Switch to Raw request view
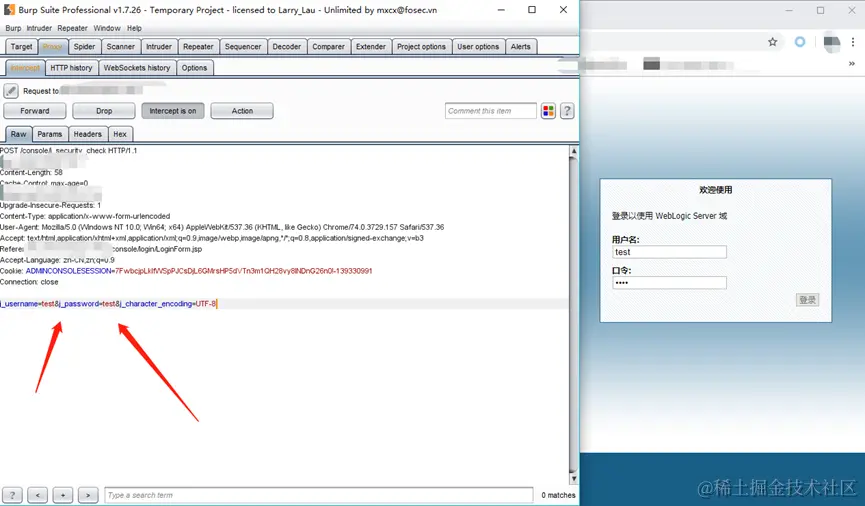The height and width of the screenshot is (506, 865). [x=18, y=134]
